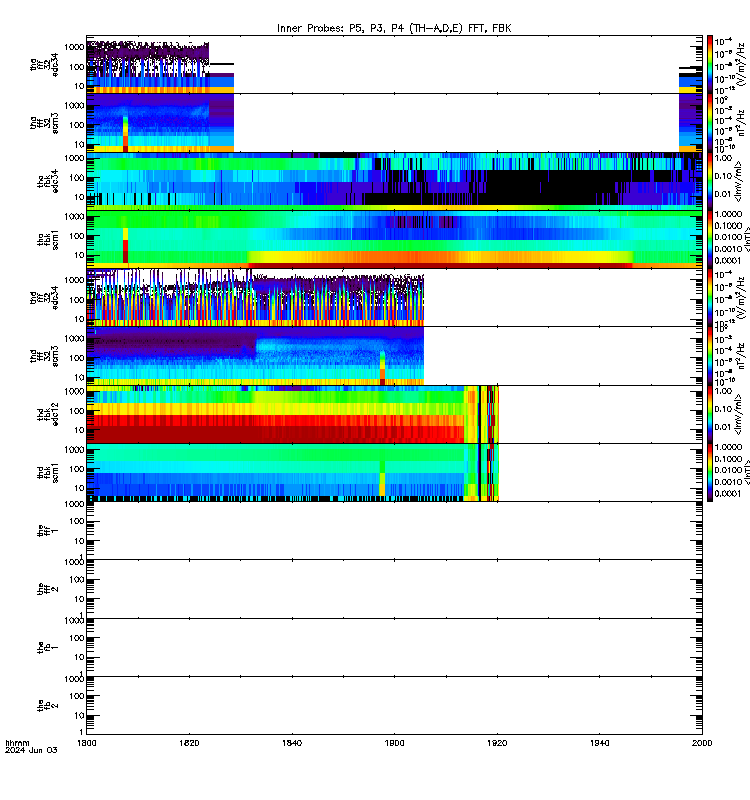Click the '1900' time axis label
The height and width of the screenshot is (800, 750).
394,743
